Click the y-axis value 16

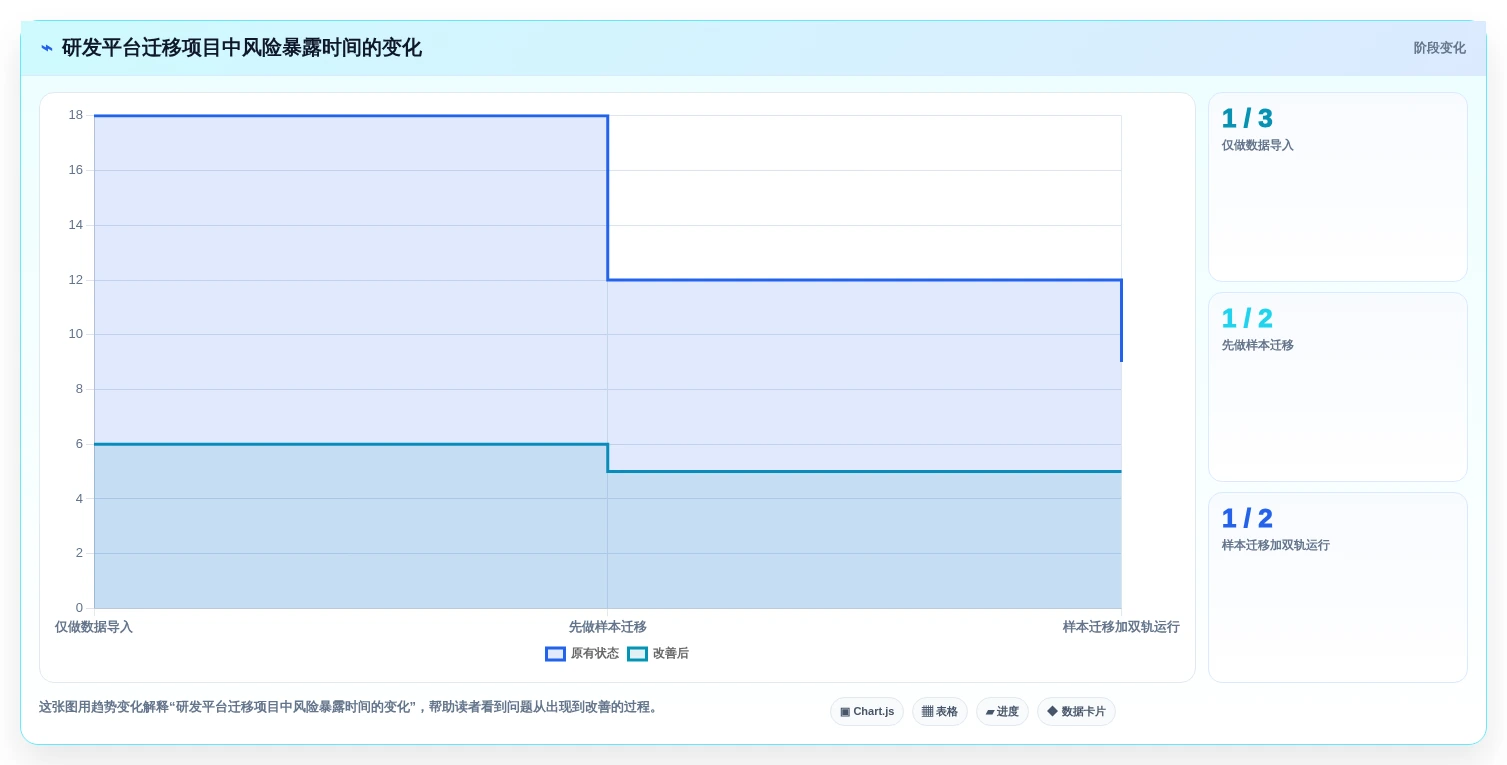[x=76, y=170]
